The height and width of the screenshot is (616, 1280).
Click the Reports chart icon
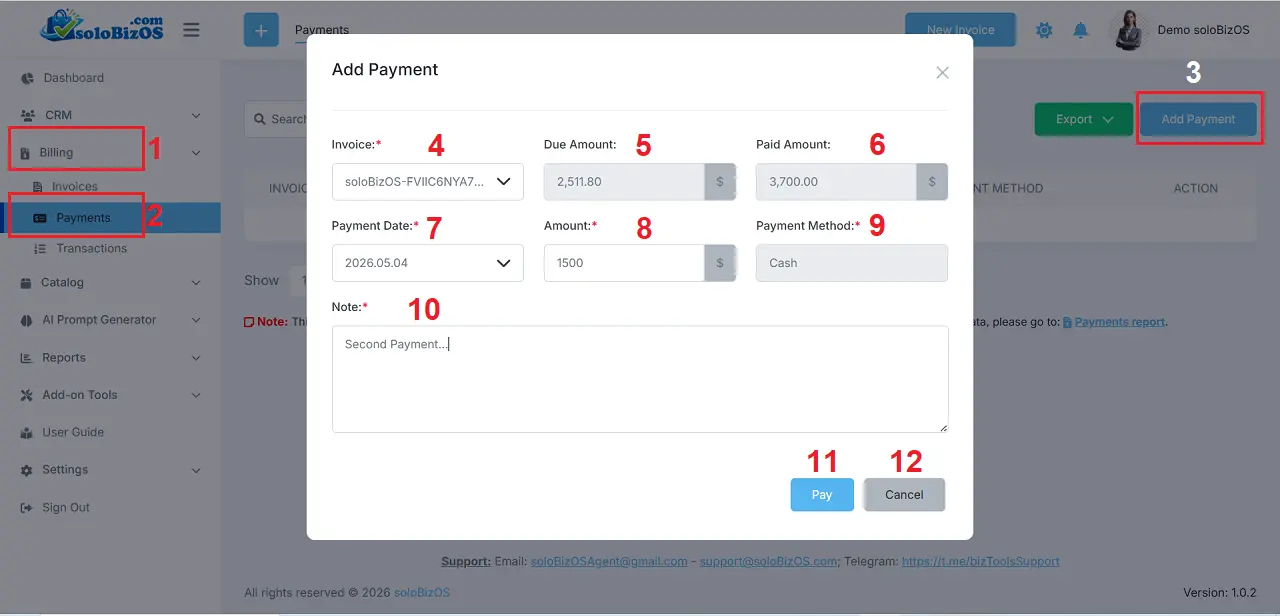tap(27, 358)
